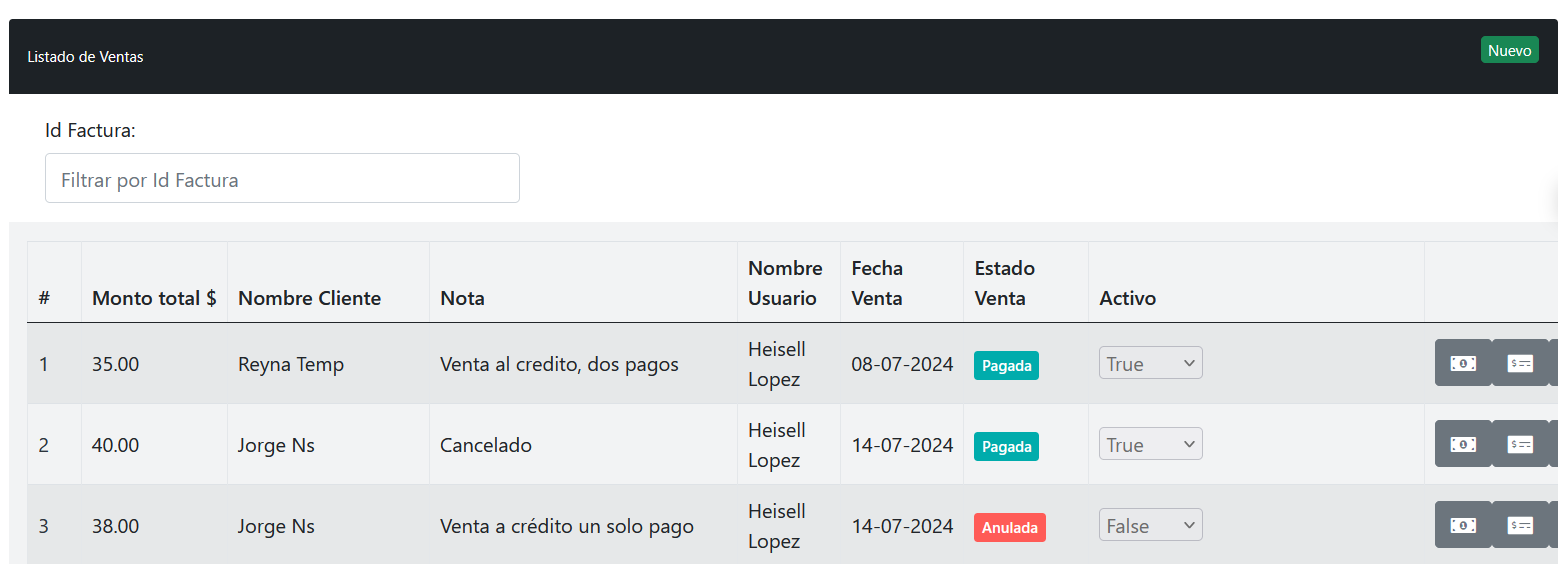Click the Listado de Ventas title
Image resolution: width=1558 pixels, height=564 pixels.
coord(85,57)
